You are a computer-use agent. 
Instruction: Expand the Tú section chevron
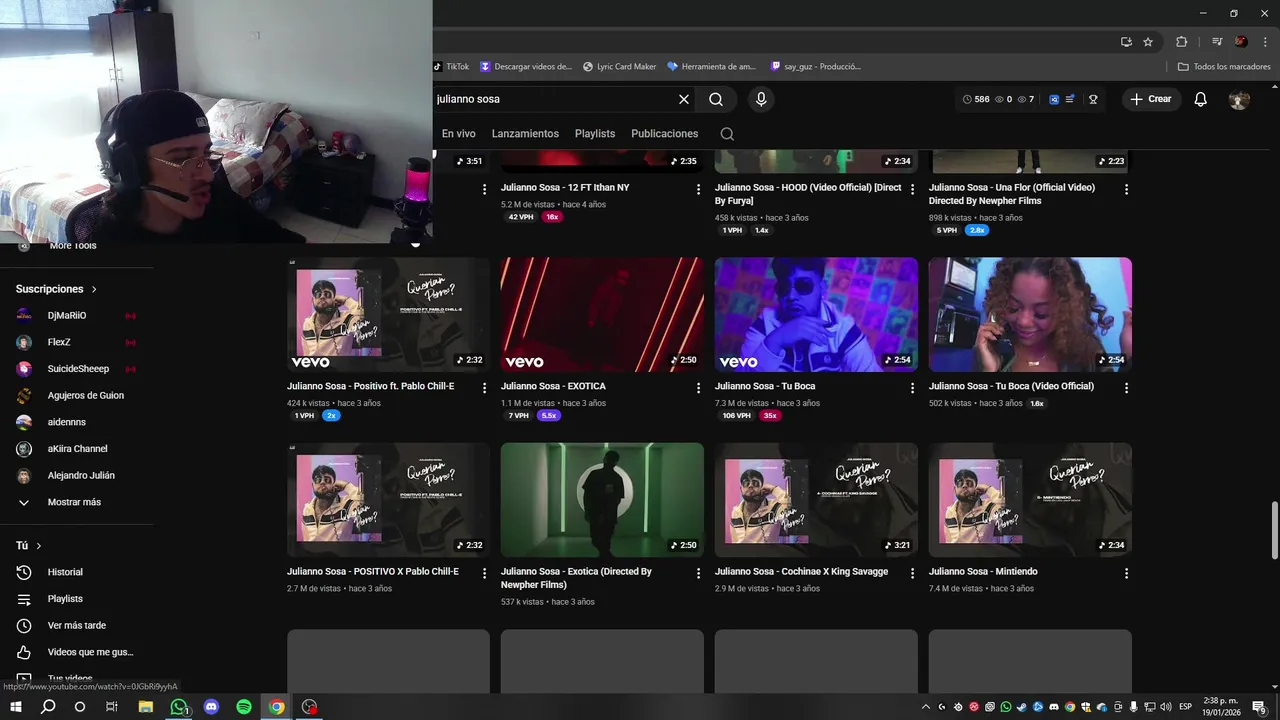click(39, 546)
